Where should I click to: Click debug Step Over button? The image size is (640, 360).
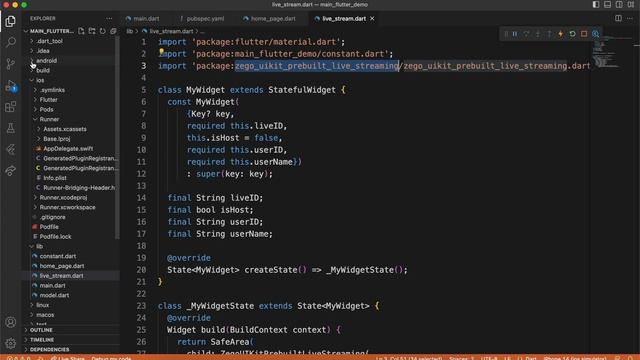click(527, 34)
